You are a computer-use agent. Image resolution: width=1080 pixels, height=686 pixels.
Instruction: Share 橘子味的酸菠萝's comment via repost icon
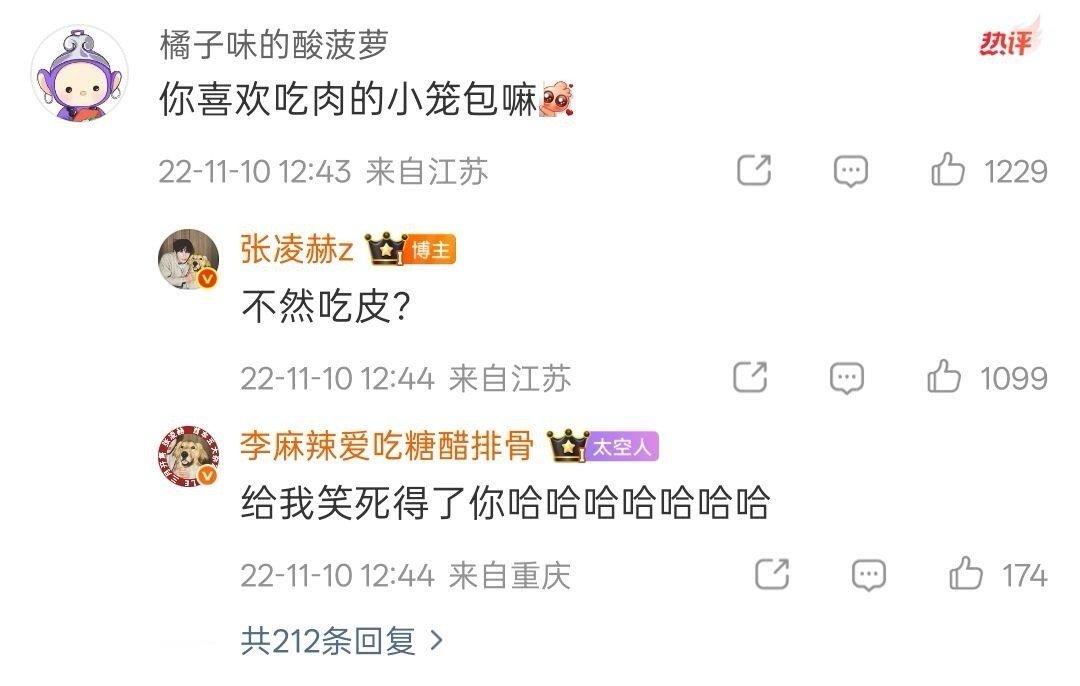(x=754, y=170)
